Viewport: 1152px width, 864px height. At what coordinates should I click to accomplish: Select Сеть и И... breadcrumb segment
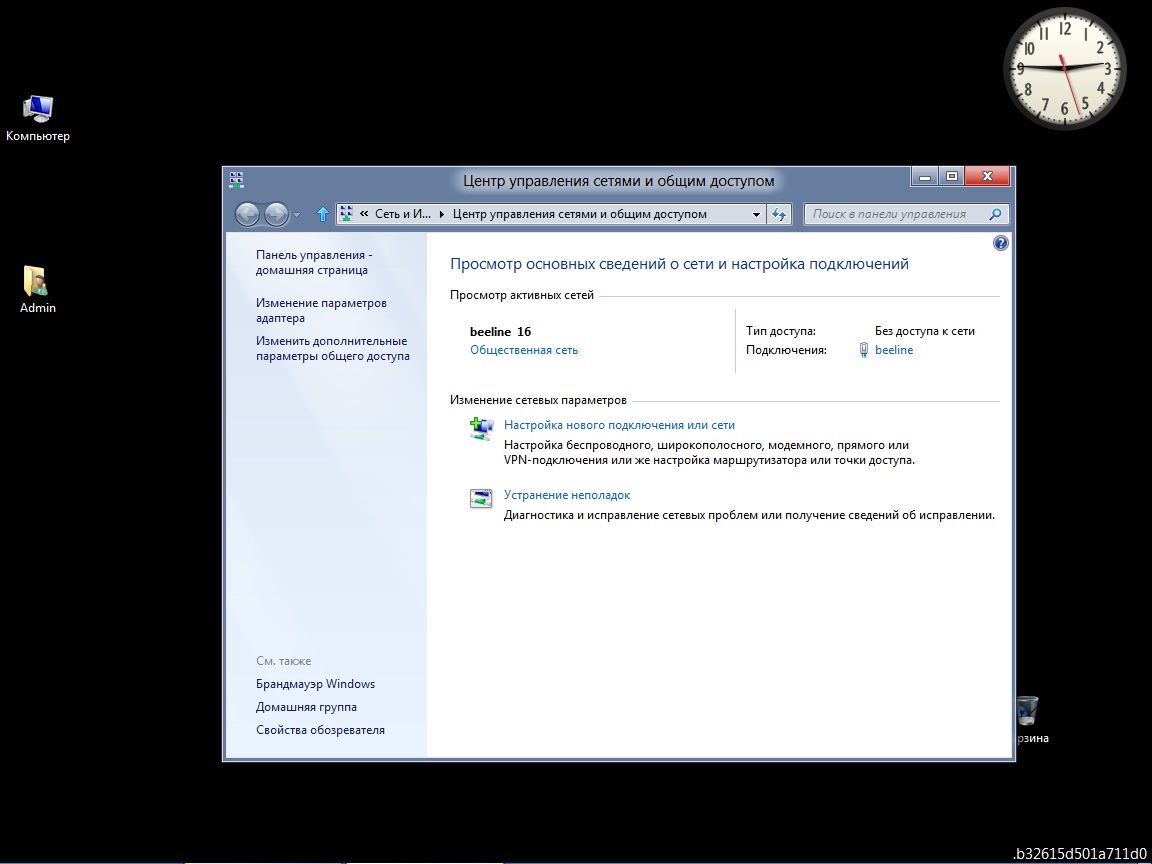point(403,214)
